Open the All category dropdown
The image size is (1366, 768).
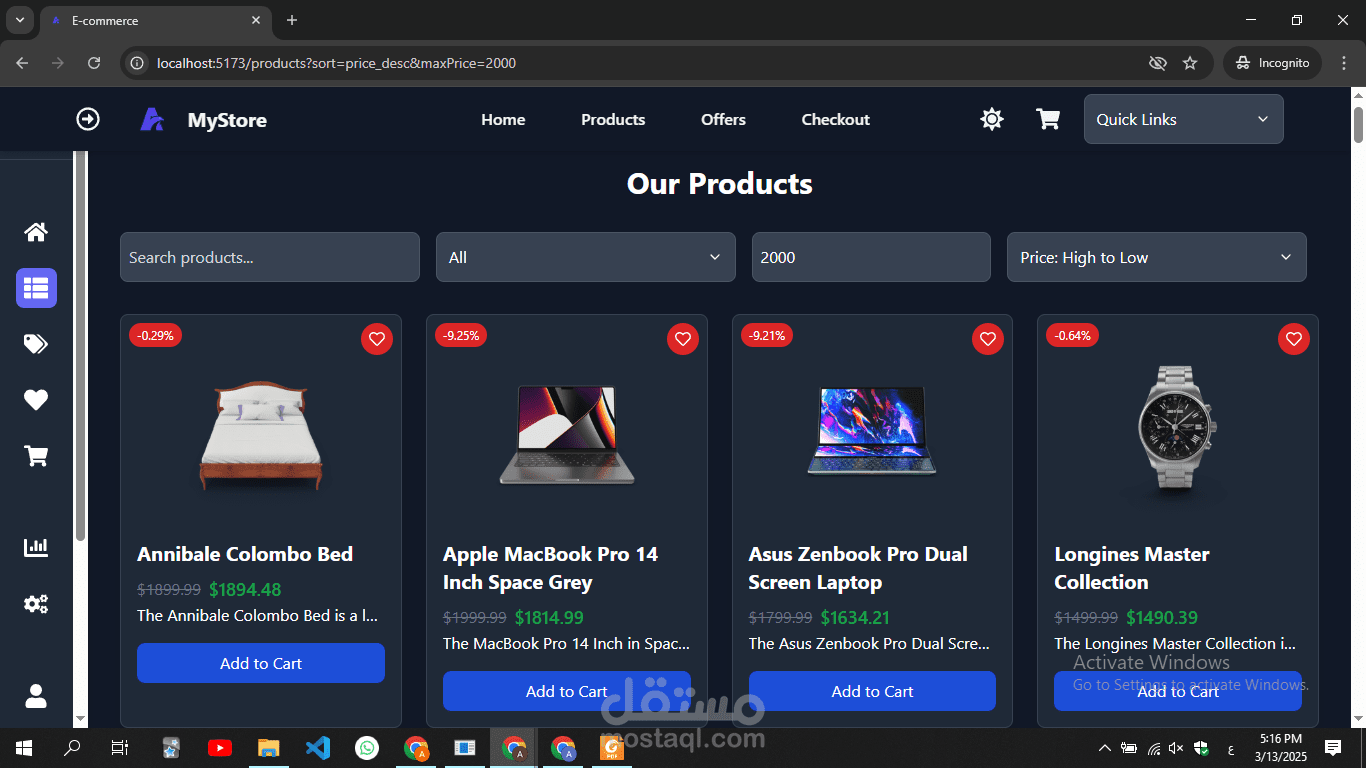(x=586, y=257)
